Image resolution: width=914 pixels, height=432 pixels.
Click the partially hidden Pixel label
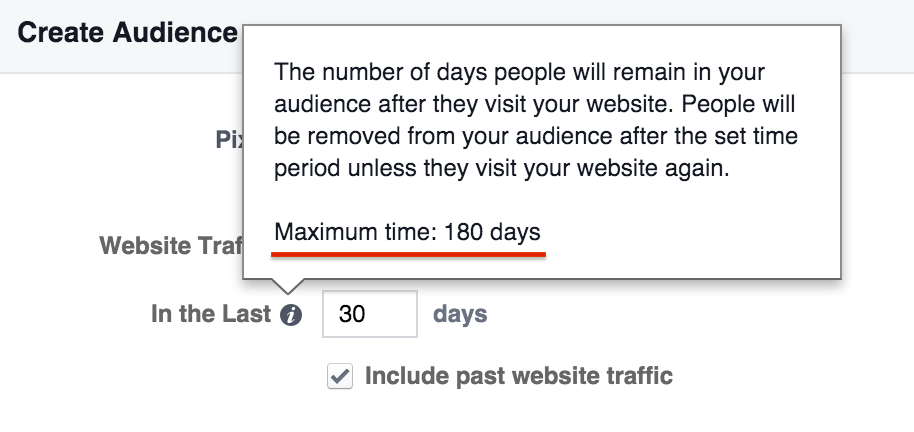click(229, 139)
